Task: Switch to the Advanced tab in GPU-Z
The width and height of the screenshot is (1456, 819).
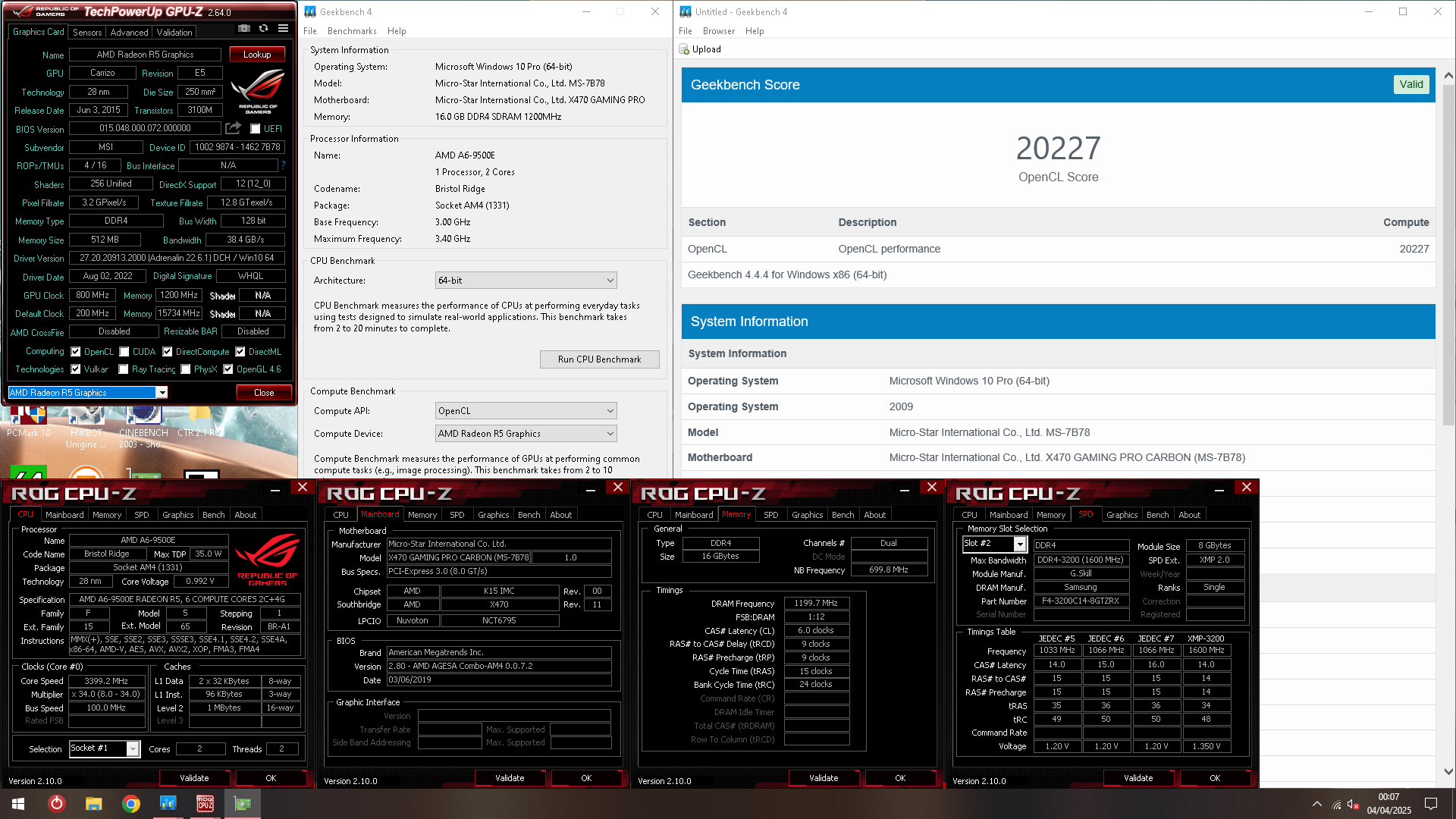Action: pos(129,32)
